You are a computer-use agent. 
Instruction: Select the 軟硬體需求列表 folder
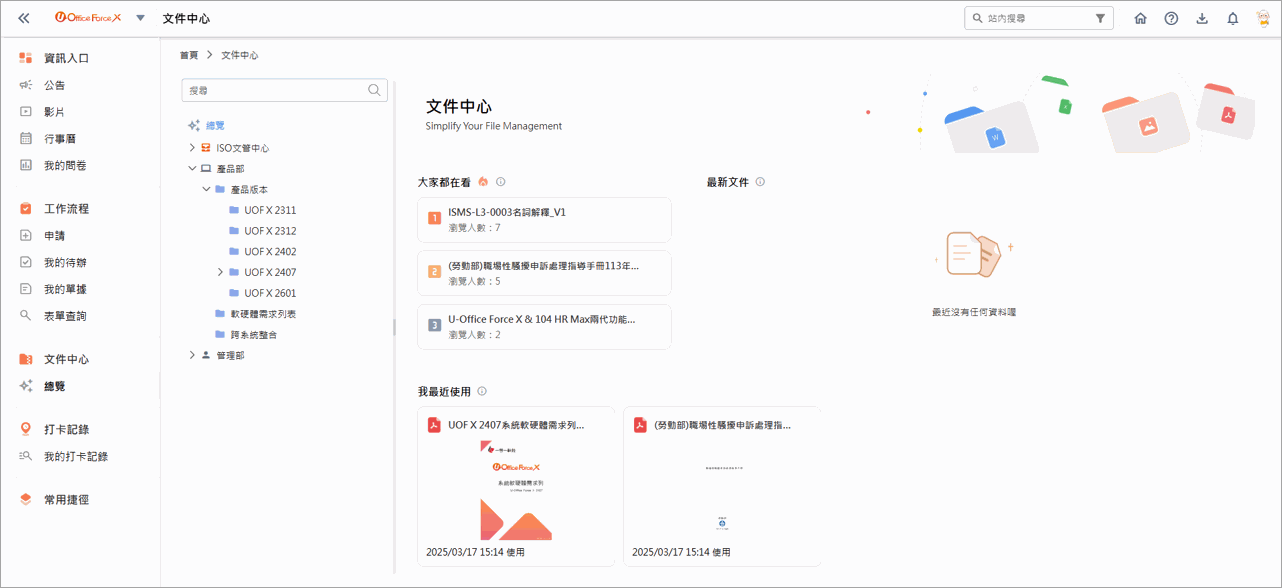pyautogui.click(x=262, y=314)
